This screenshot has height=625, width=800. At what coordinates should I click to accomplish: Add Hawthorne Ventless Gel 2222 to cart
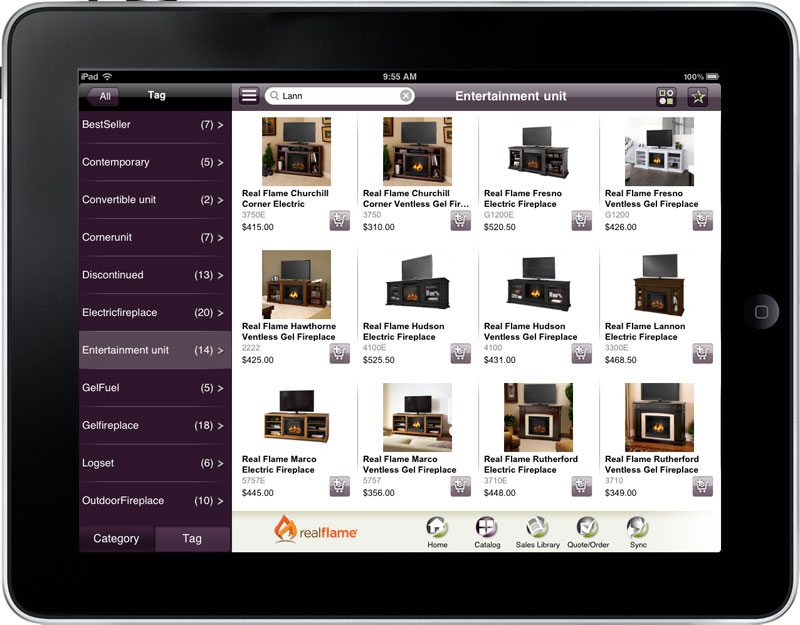[339, 353]
